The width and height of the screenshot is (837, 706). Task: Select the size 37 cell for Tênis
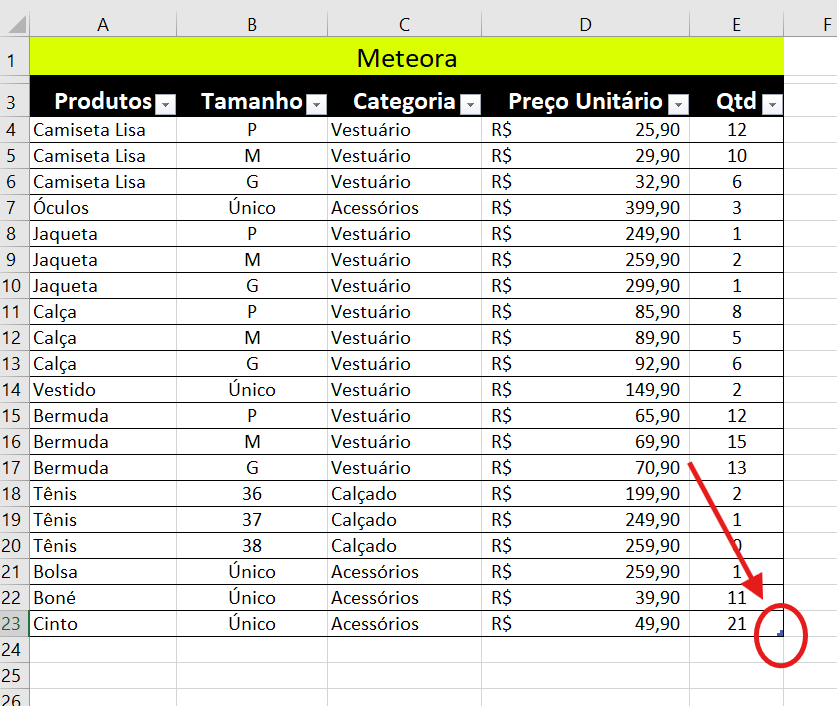252,520
